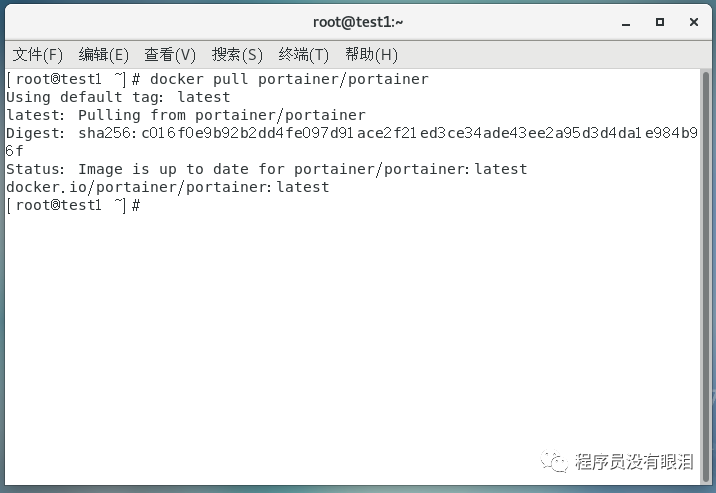Click the docker.io/portainer/portainer:latest output line
Viewport: 716px width, 493px height.
tap(168, 187)
